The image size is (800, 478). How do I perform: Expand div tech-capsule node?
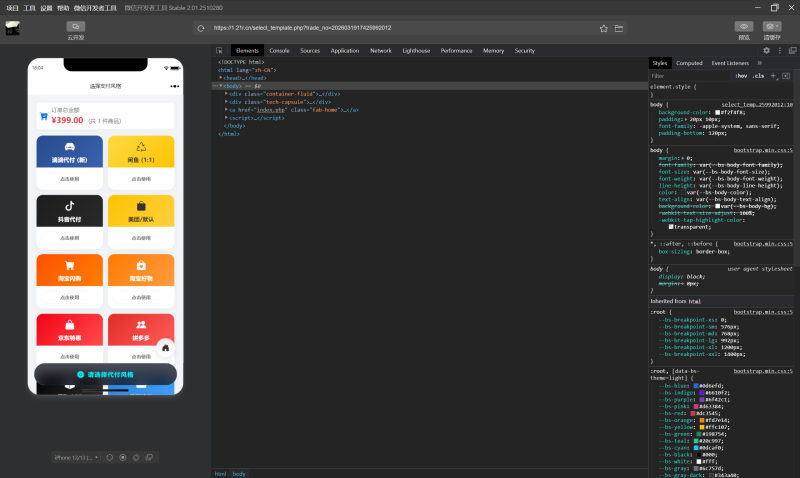pyautogui.click(x=227, y=102)
